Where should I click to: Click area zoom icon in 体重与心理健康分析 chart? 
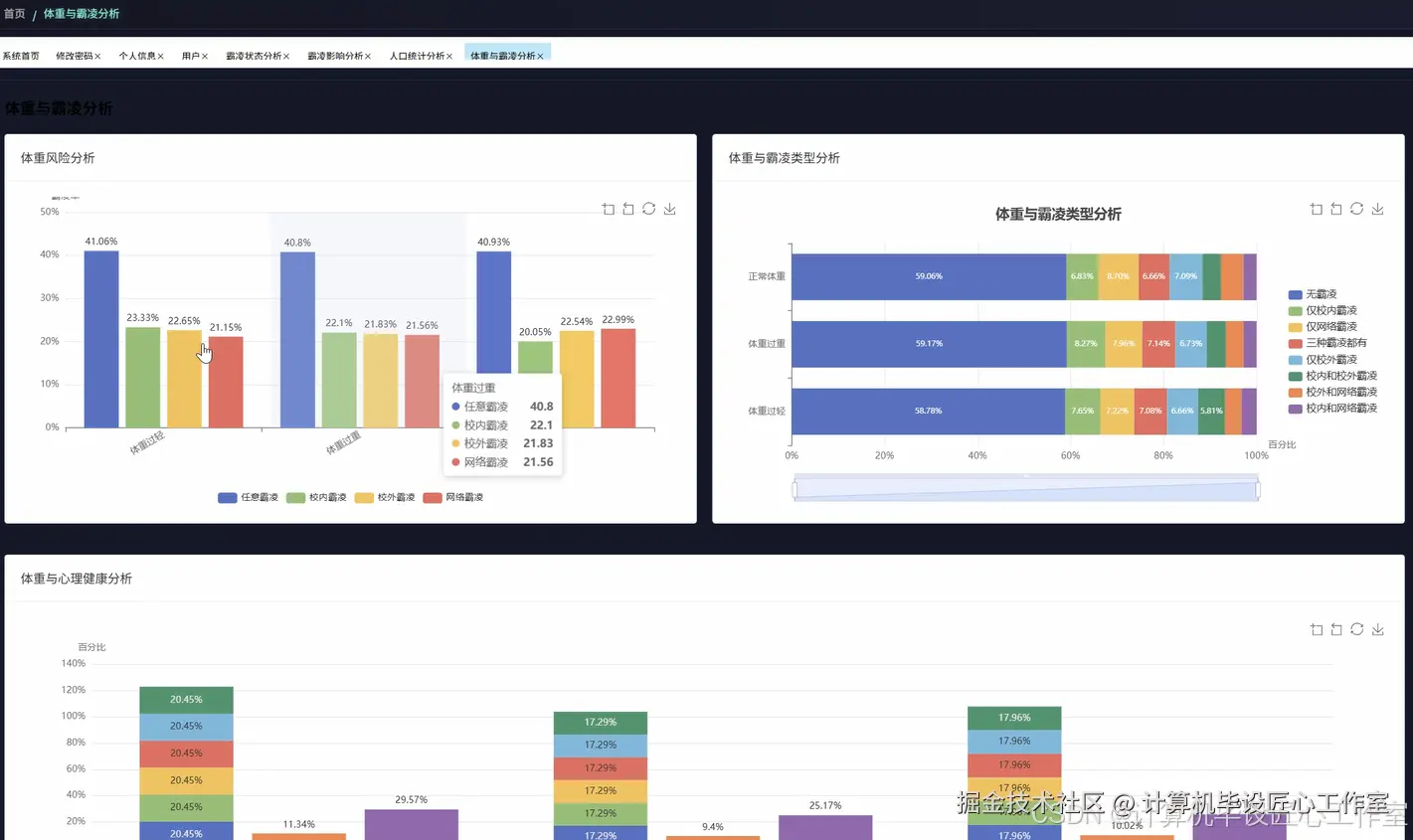(x=1317, y=629)
